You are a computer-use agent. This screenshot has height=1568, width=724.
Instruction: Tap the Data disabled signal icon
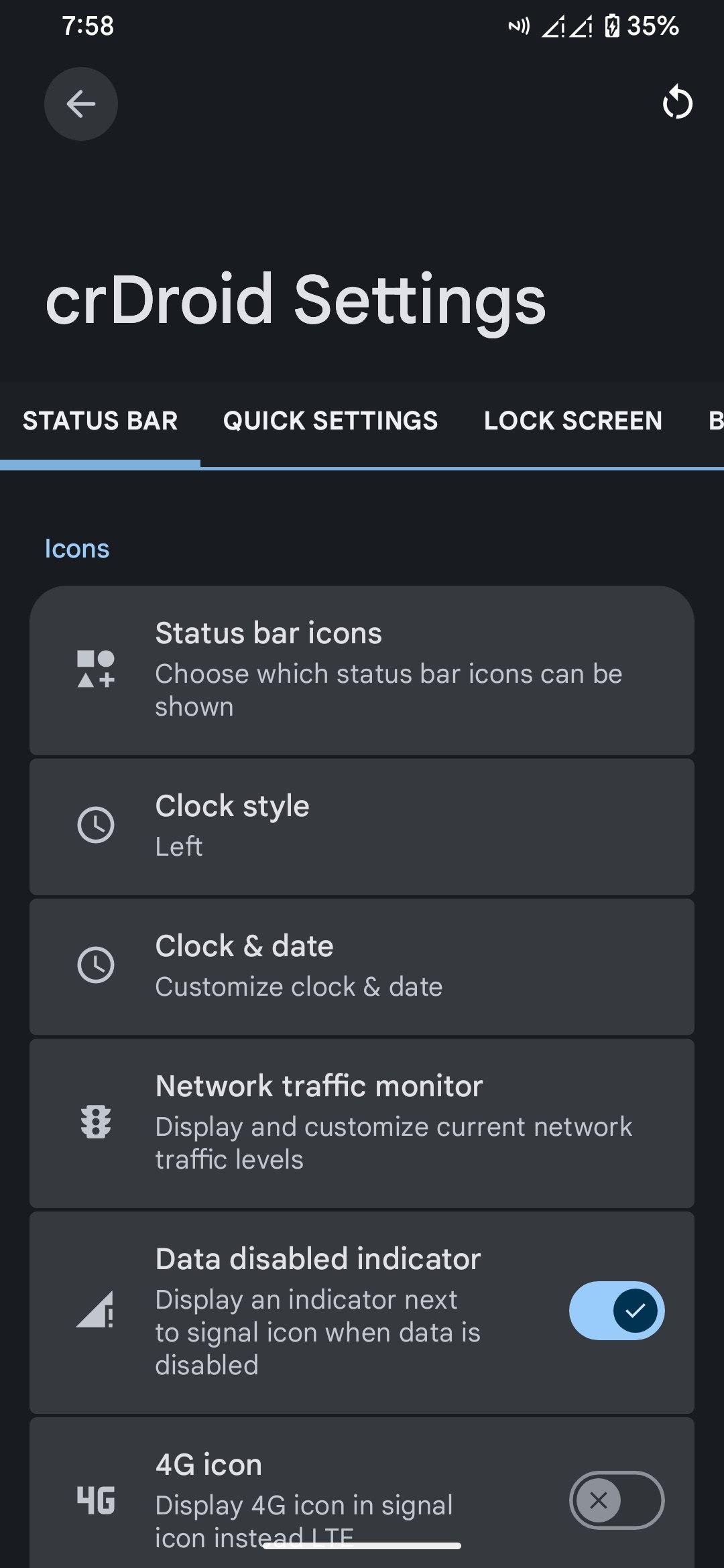point(96,1311)
